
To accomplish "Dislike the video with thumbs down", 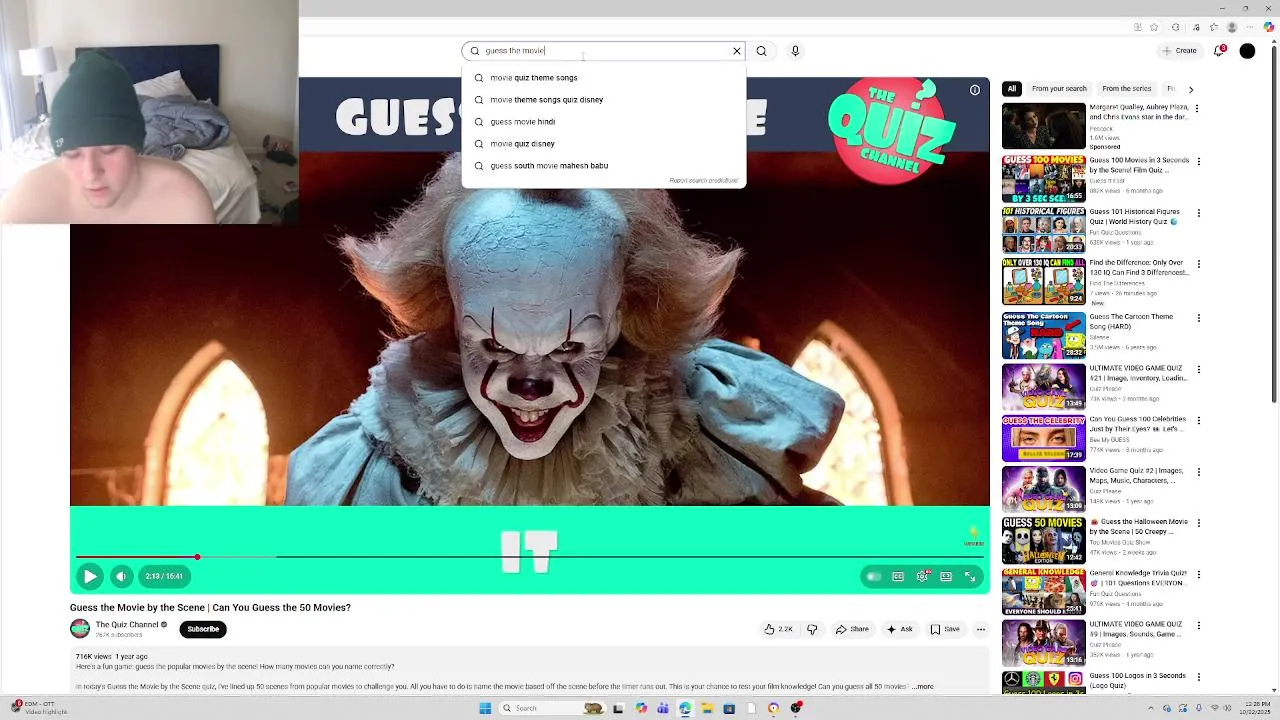I will [812, 629].
